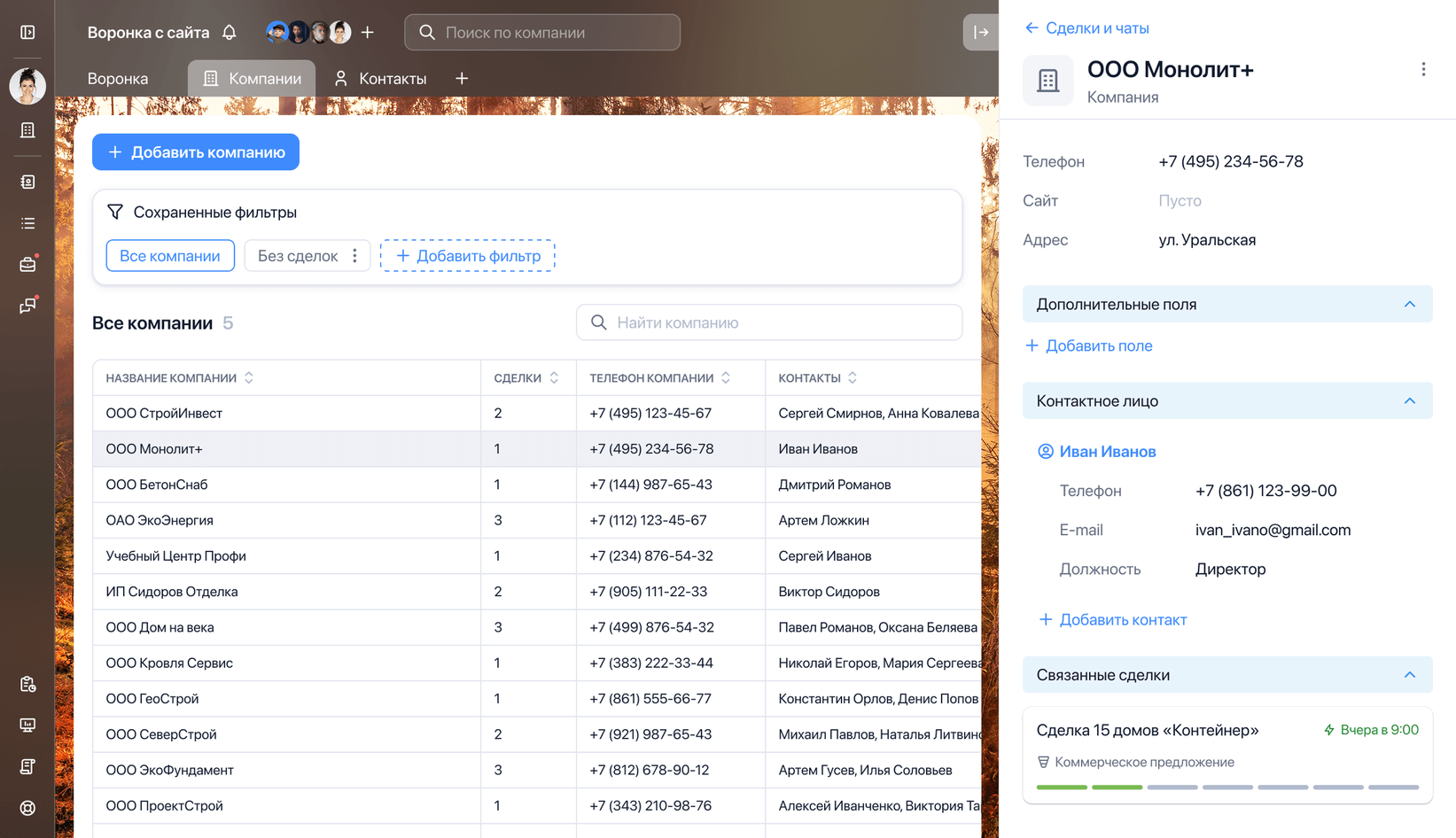Click the notification bell icon
Screen dimensions: 1456x838
click(230, 33)
